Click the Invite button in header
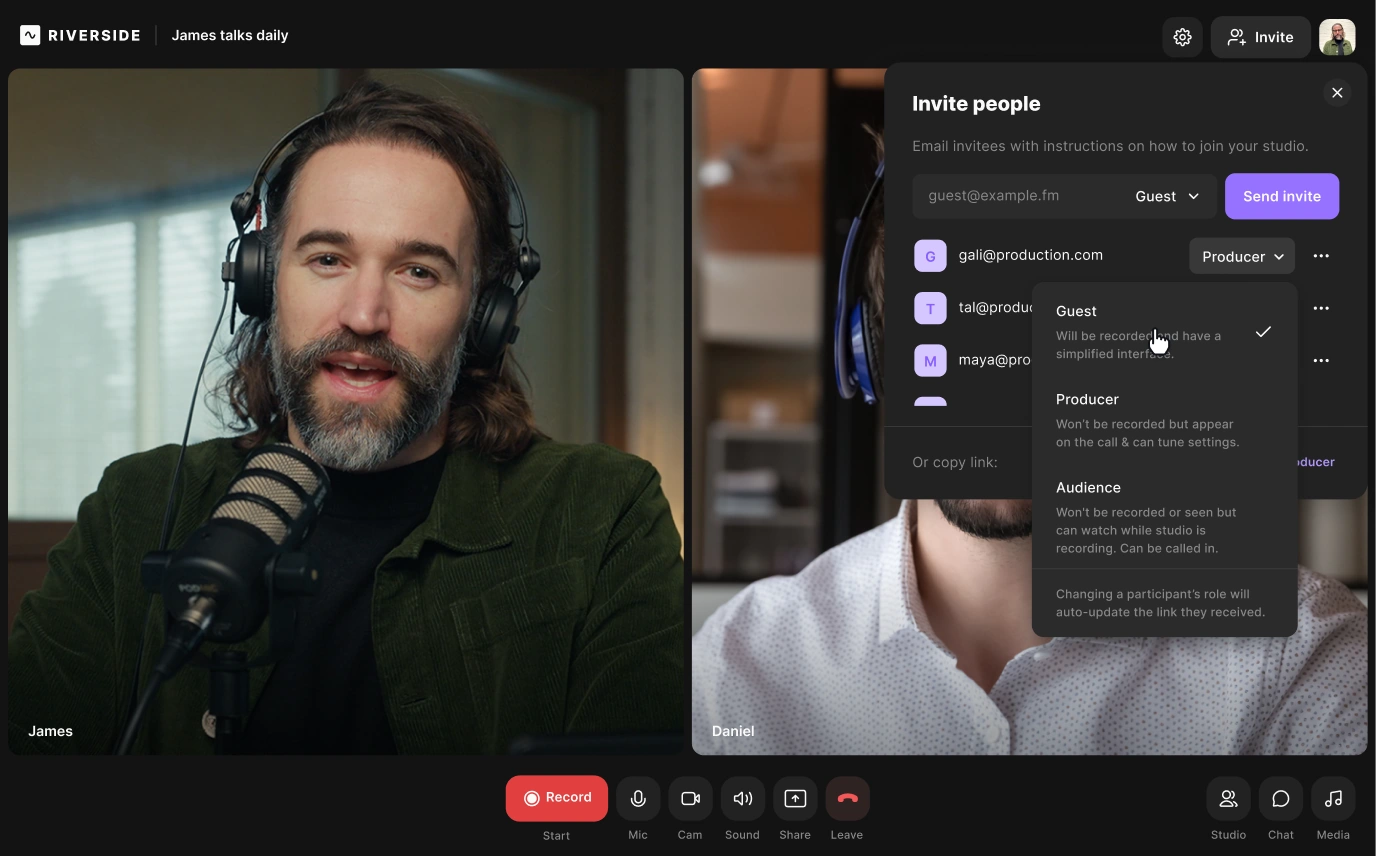Screen dimensions: 1376x856 point(1260,37)
